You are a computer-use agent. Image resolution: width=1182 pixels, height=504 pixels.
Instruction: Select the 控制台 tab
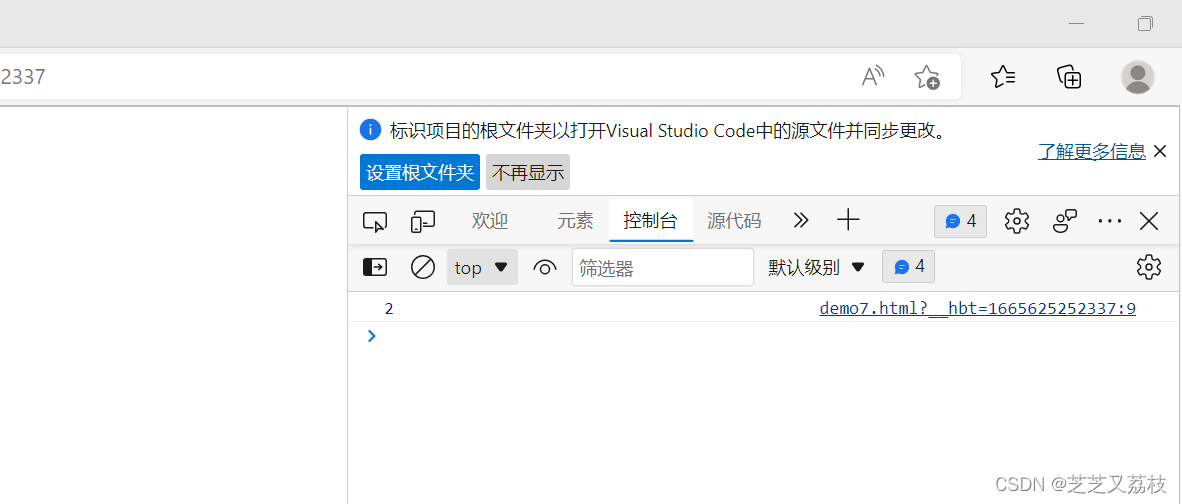[651, 221]
